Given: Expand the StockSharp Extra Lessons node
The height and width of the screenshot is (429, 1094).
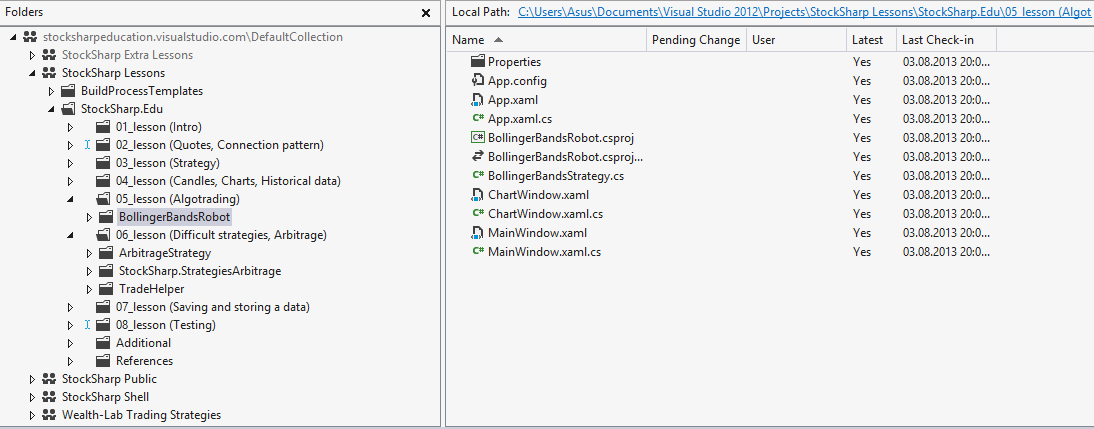Looking at the screenshot, I should pos(31,54).
